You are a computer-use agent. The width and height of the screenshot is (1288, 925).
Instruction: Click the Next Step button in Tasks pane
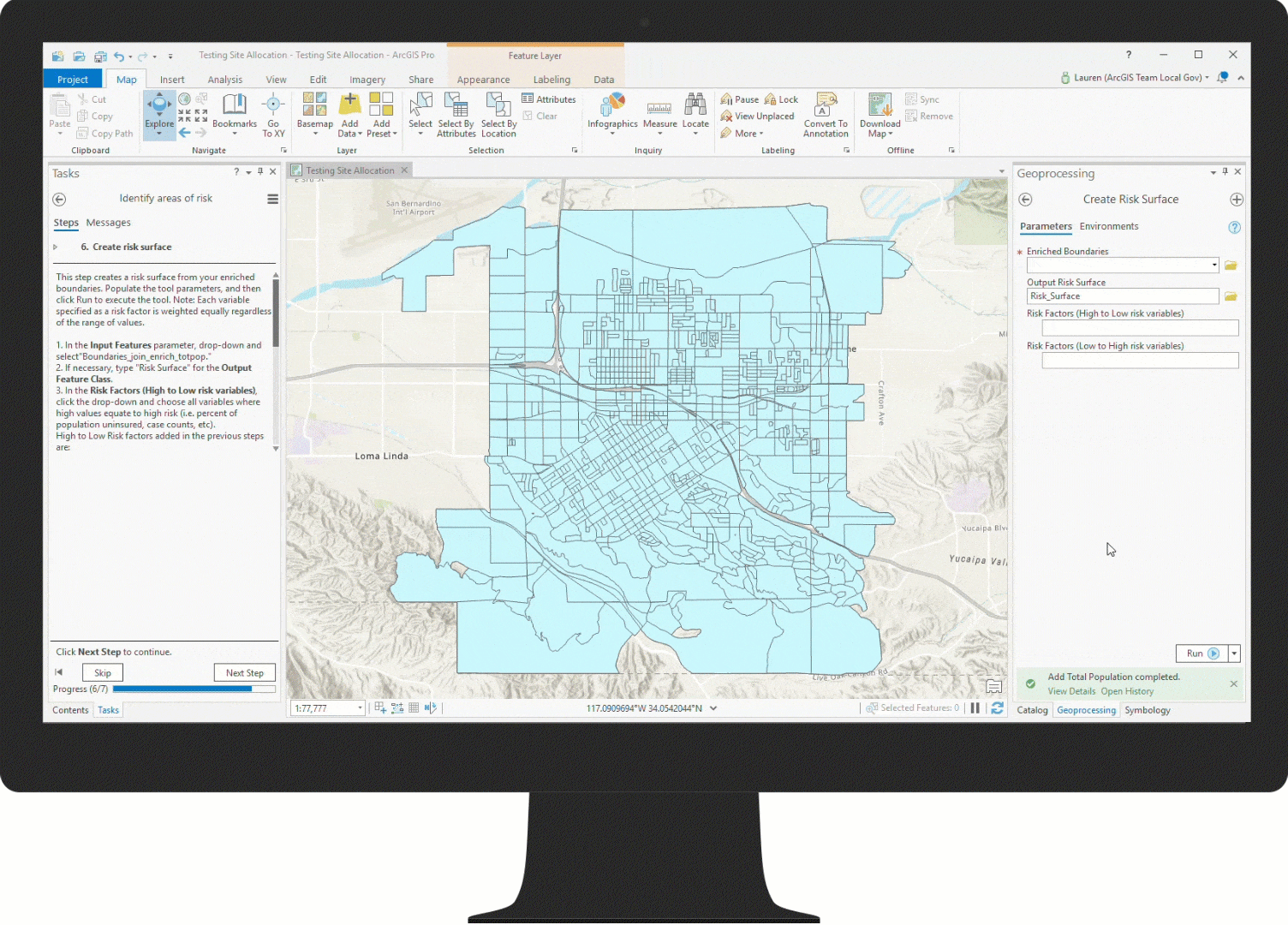pos(245,672)
